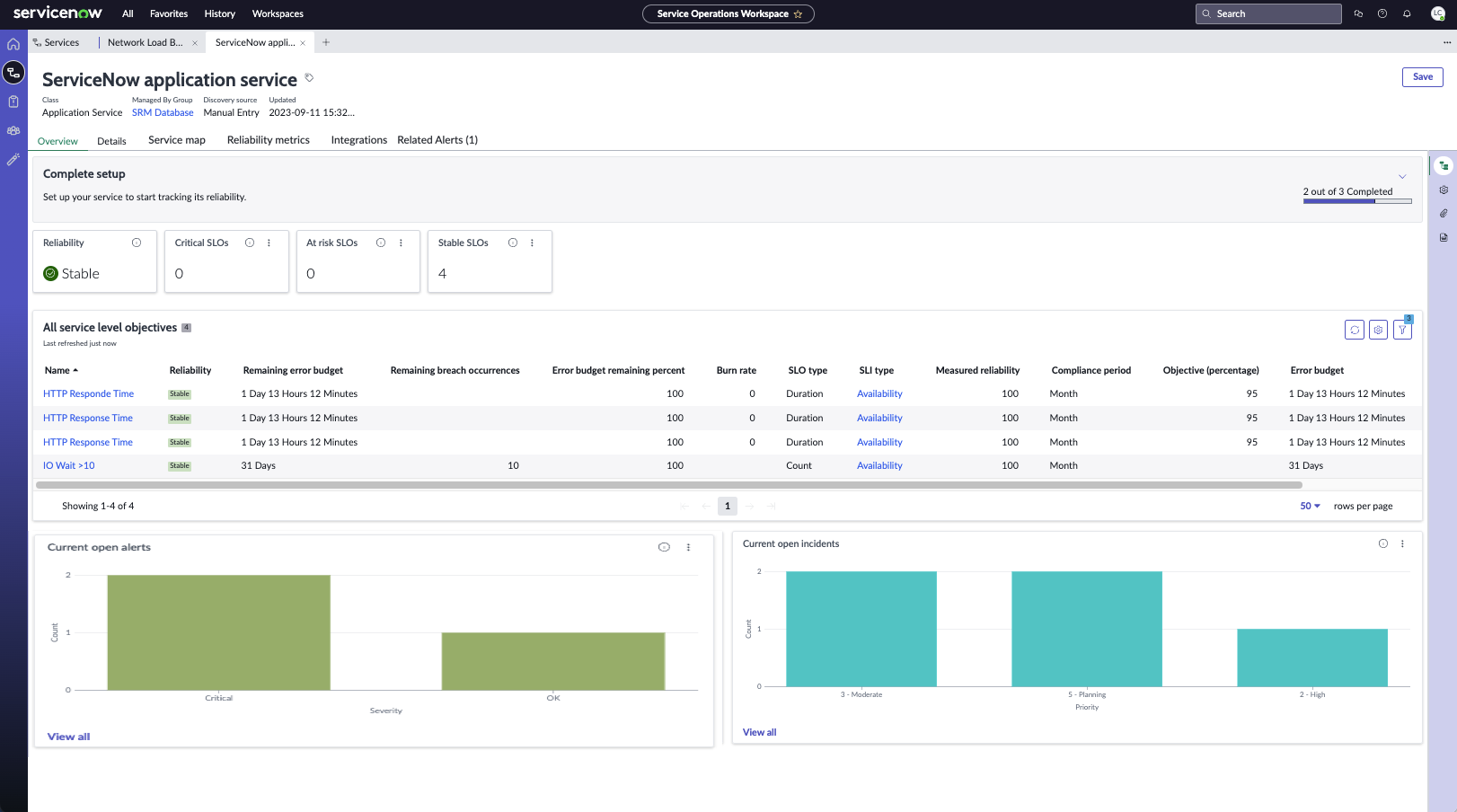1457x812 pixels.
Task: Open the Services list icon in left sidebar
Action: pyautogui.click(x=13, y=73)
